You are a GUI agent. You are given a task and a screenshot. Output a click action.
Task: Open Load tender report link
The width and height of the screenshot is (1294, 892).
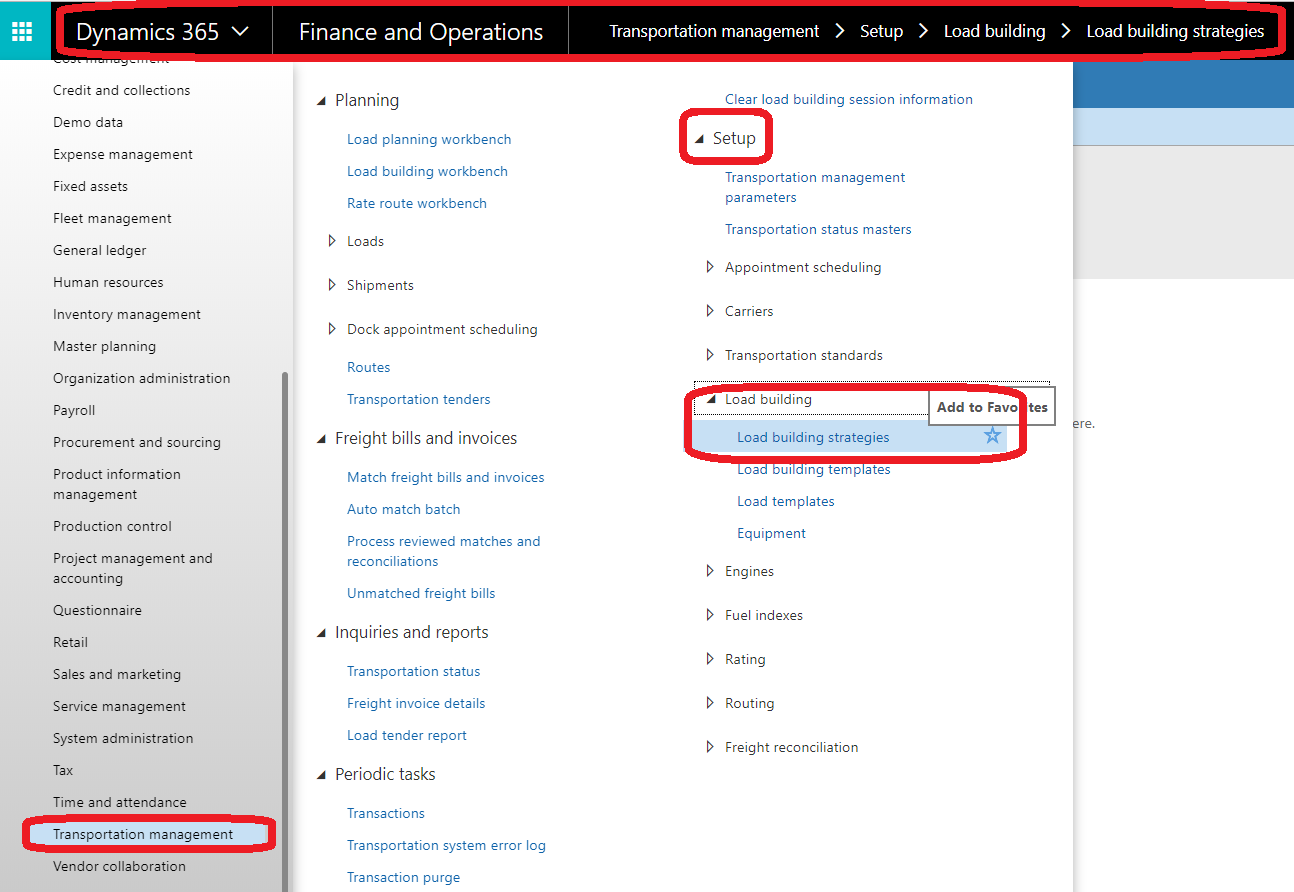click(407, 735)
